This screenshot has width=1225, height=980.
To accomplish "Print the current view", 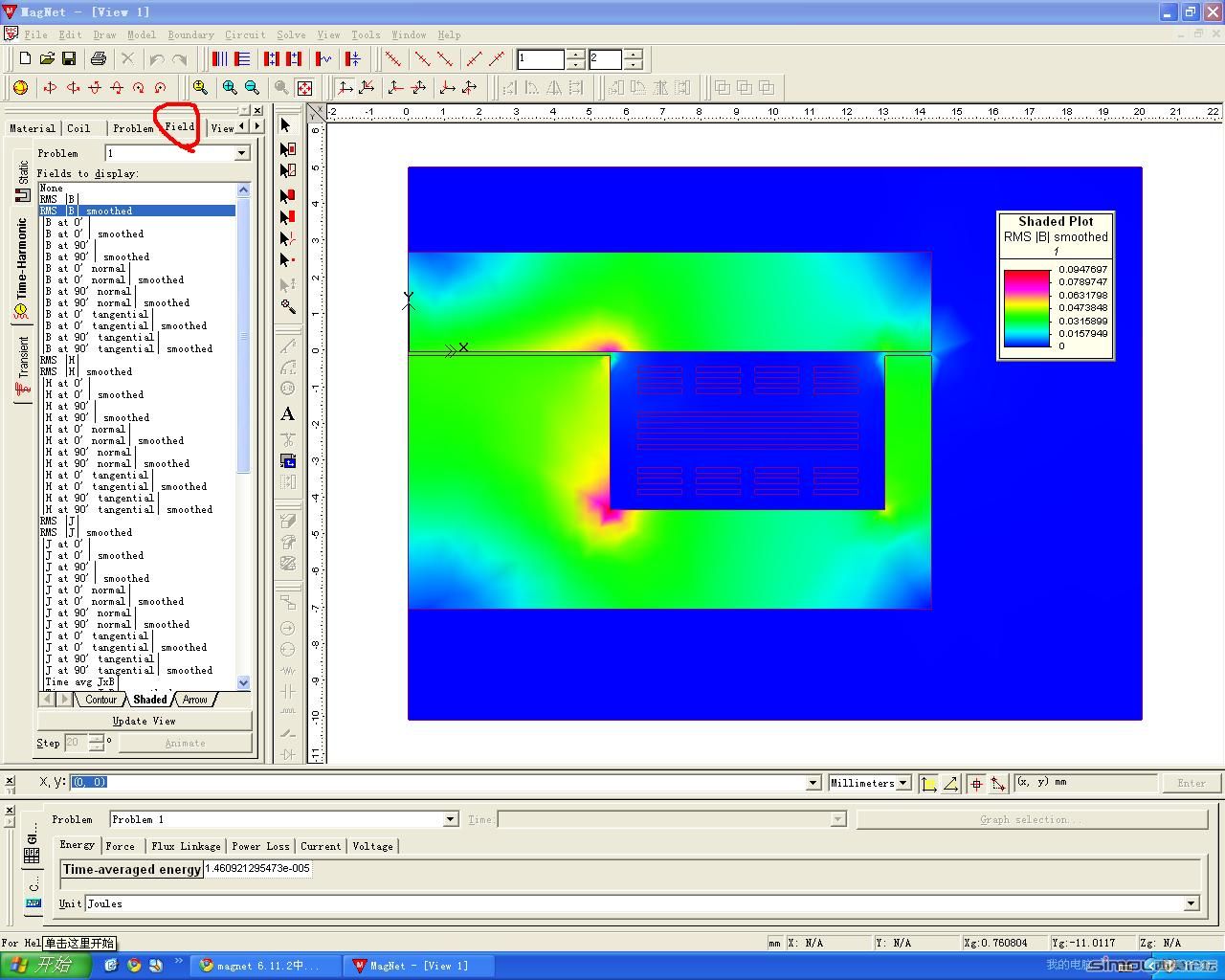I will (98, 59).
